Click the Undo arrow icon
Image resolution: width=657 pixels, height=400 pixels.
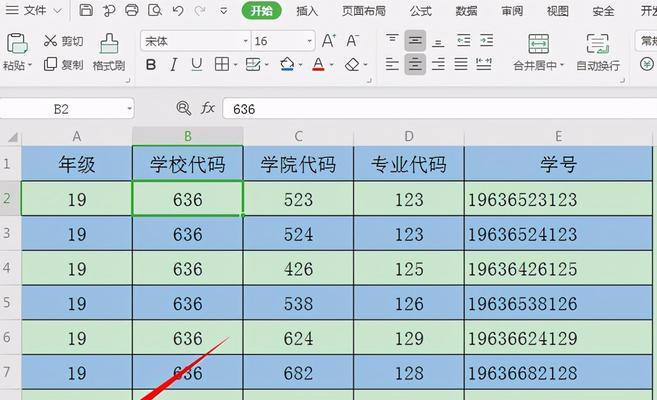[178, 10]
